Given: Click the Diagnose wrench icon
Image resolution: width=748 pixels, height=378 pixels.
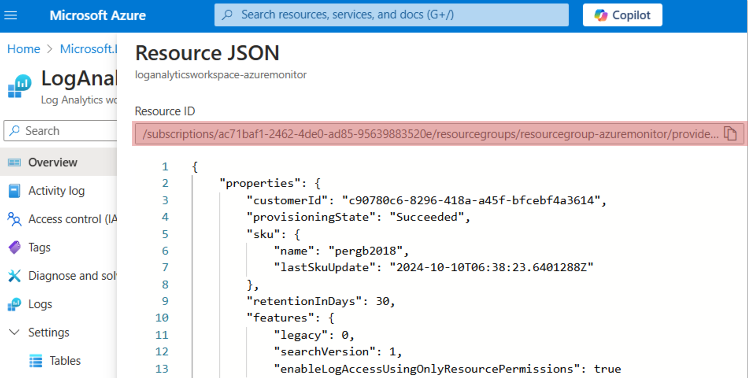Looking at the screenshot, I should pos(15,276).
